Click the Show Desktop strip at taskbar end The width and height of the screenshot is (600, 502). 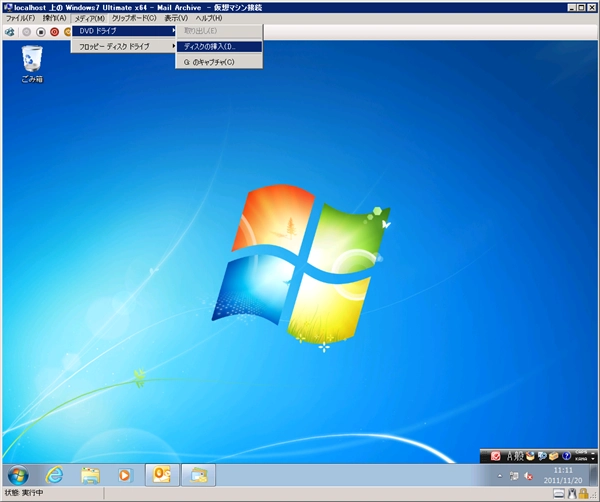tap(593, 475)
